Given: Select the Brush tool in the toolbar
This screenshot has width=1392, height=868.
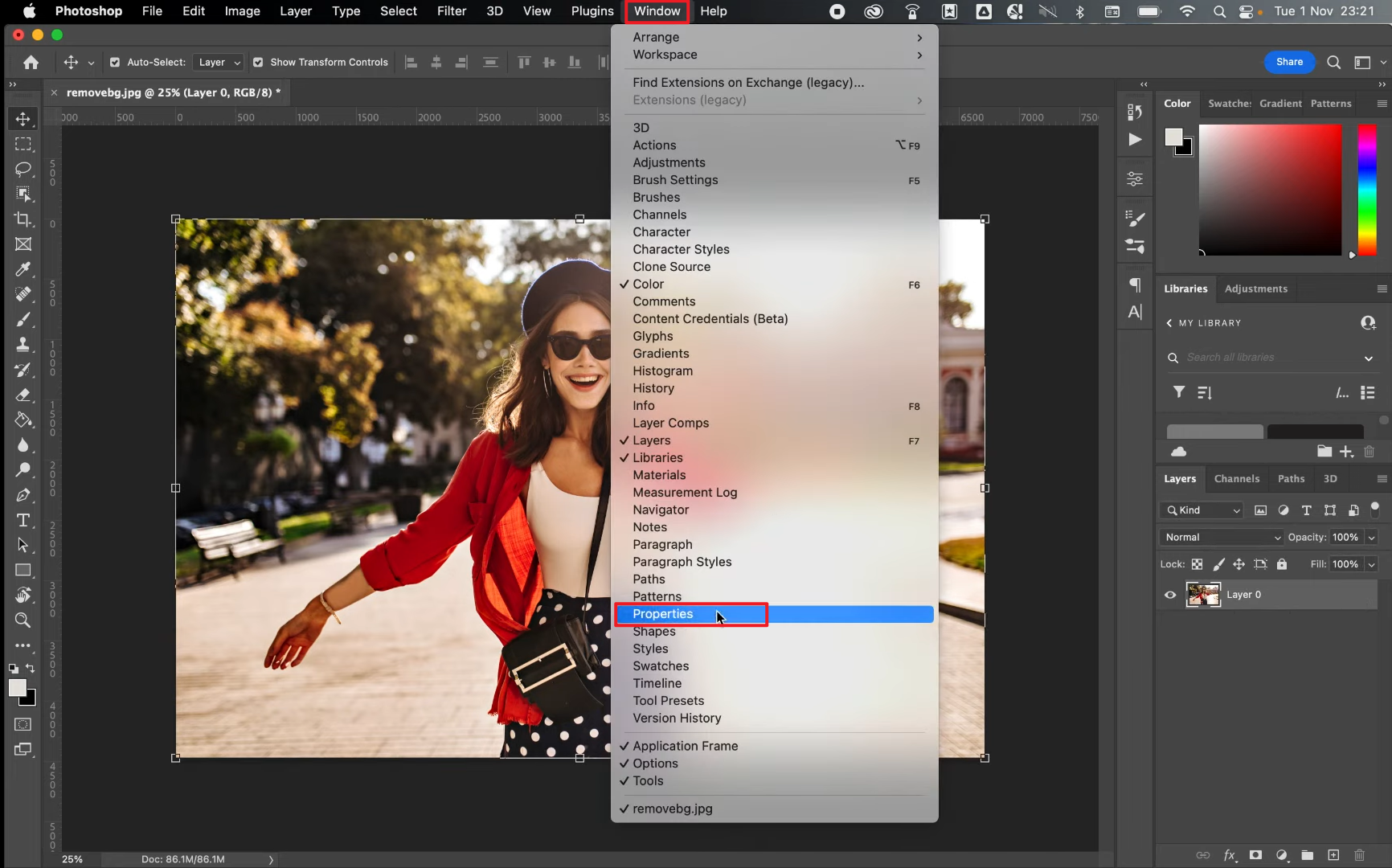Looking at the screenshot, I should [23, 320].
